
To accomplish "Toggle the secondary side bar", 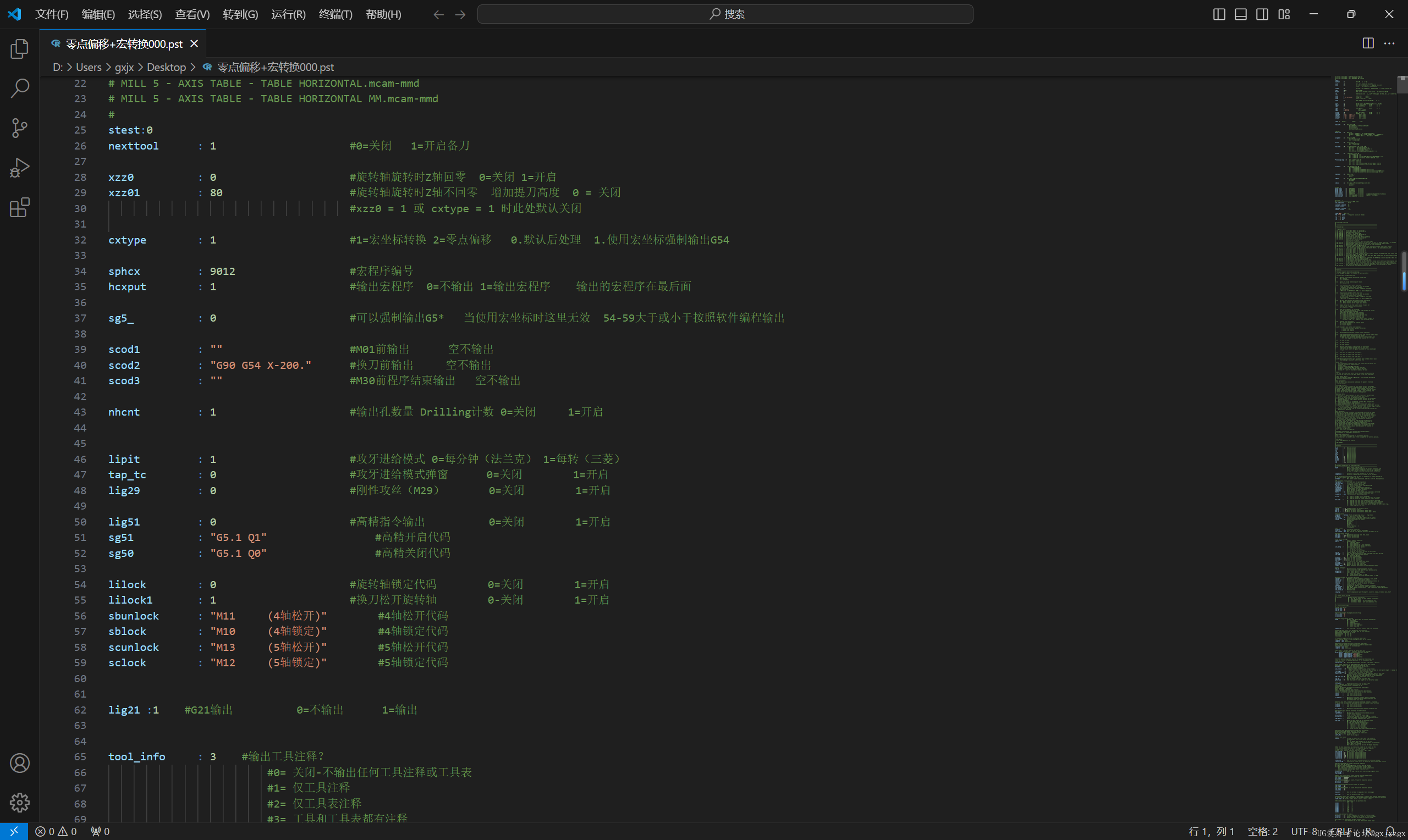I will pyautogui.click(x=1262, y=14).
